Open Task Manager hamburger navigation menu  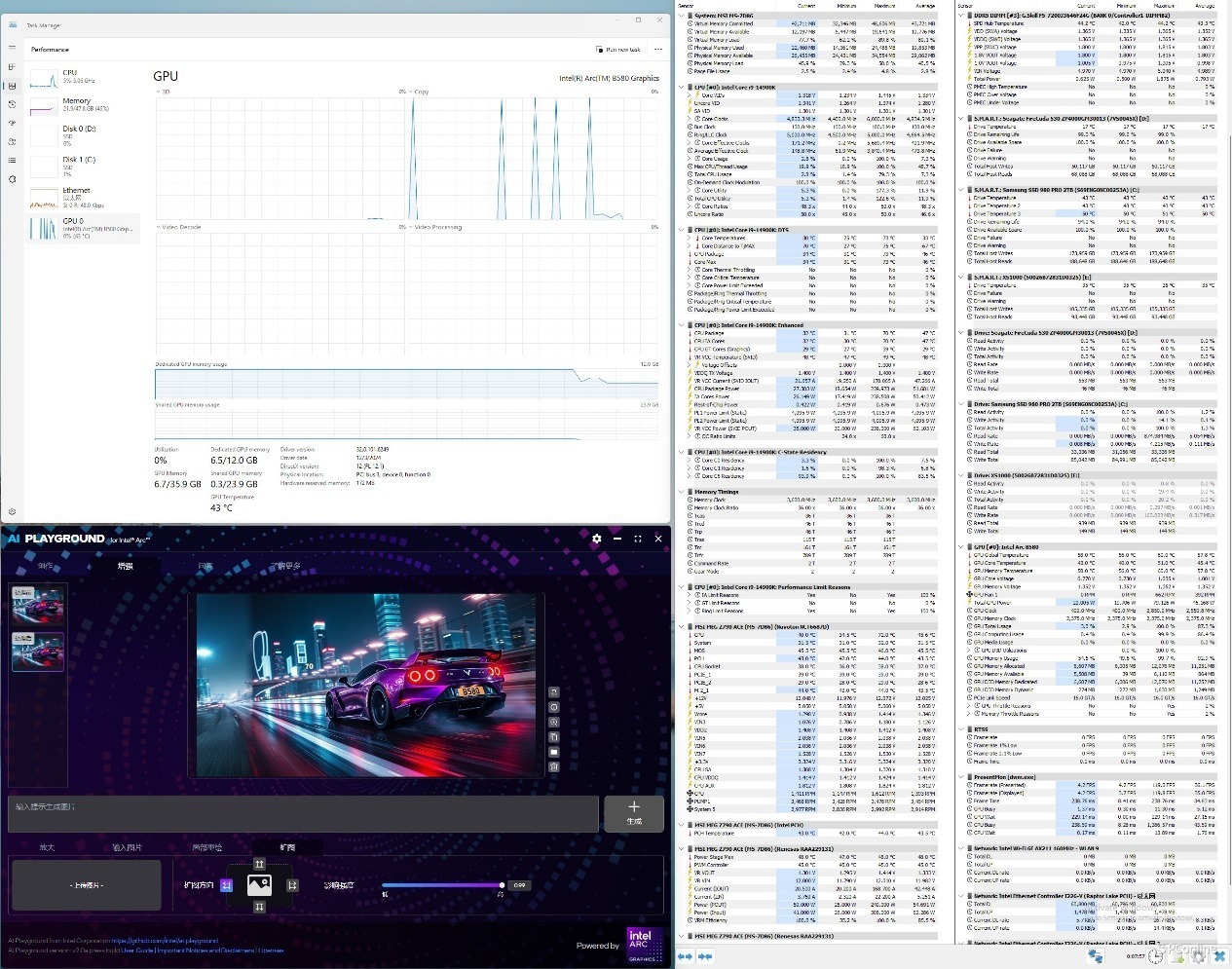(x=12, y=48)
